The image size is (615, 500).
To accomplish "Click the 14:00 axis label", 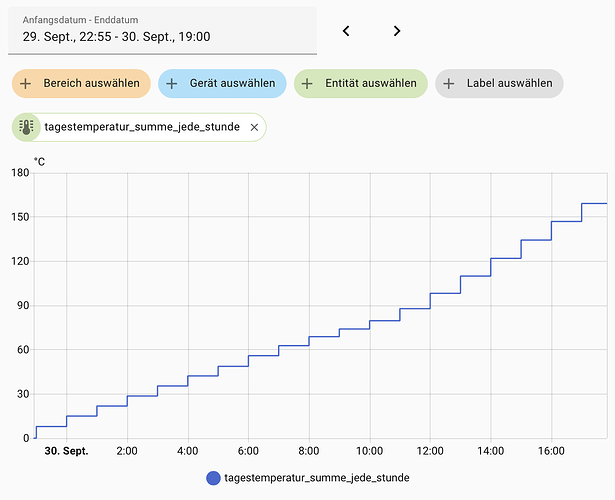I will [x=491, y=451].
